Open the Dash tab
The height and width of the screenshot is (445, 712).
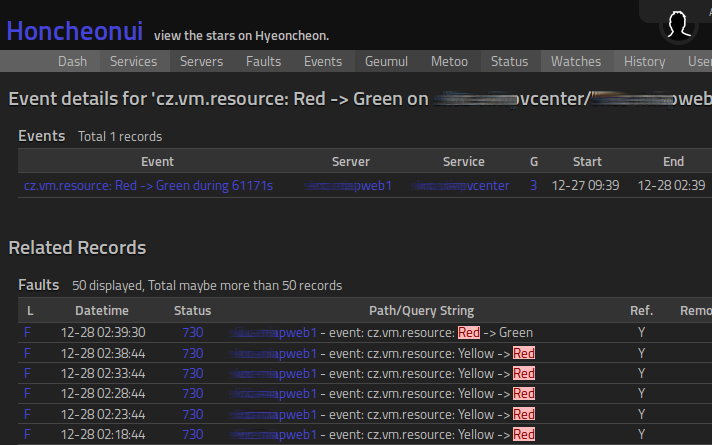coord(72,61)
